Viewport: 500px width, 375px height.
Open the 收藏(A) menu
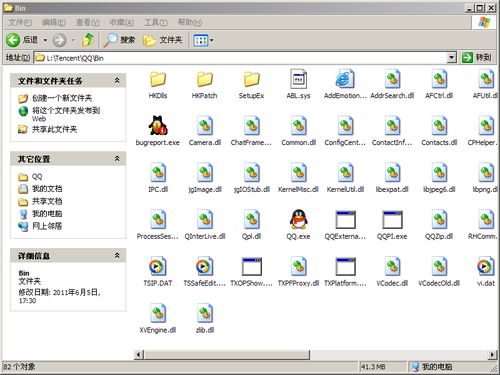122,22
